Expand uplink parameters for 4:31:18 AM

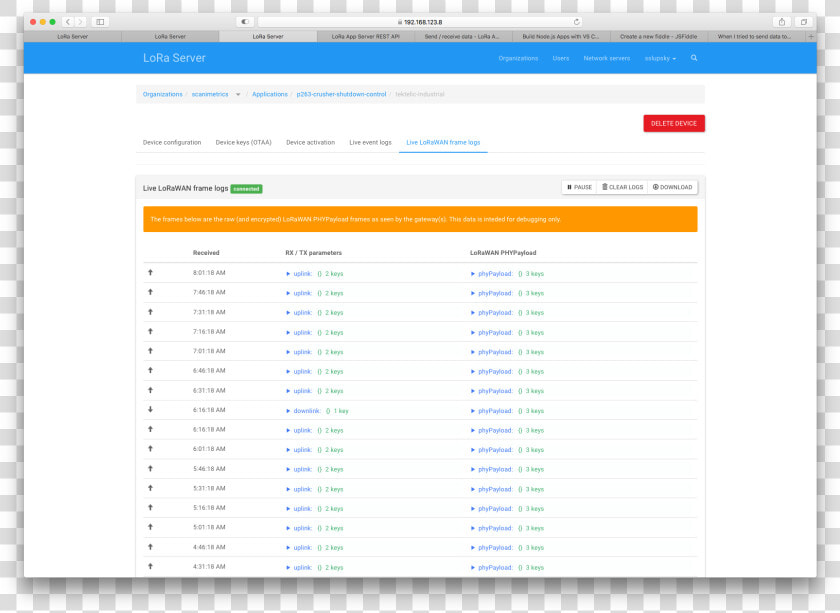(288, 567)
